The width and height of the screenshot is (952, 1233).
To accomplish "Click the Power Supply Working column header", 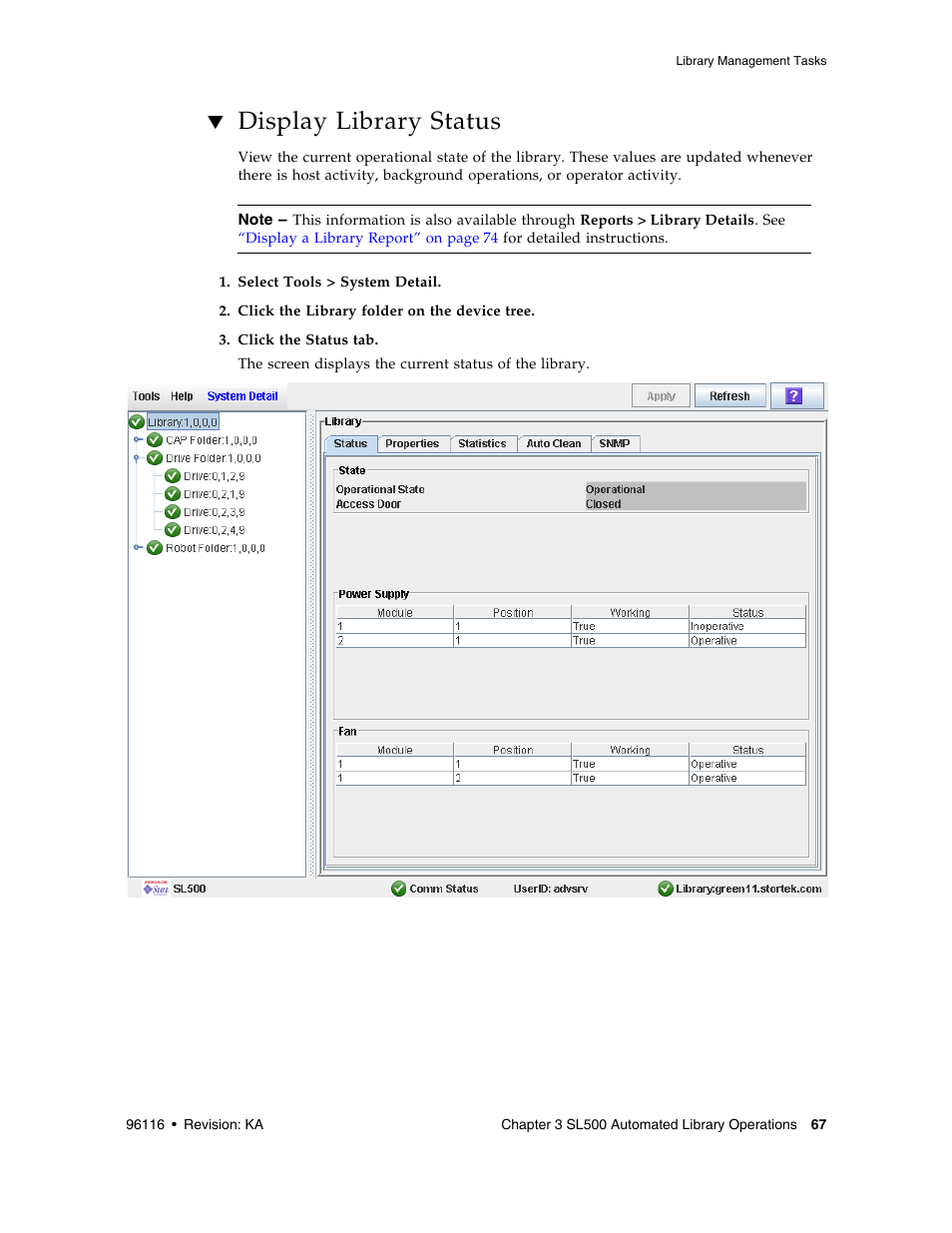I will click(631, 613).
